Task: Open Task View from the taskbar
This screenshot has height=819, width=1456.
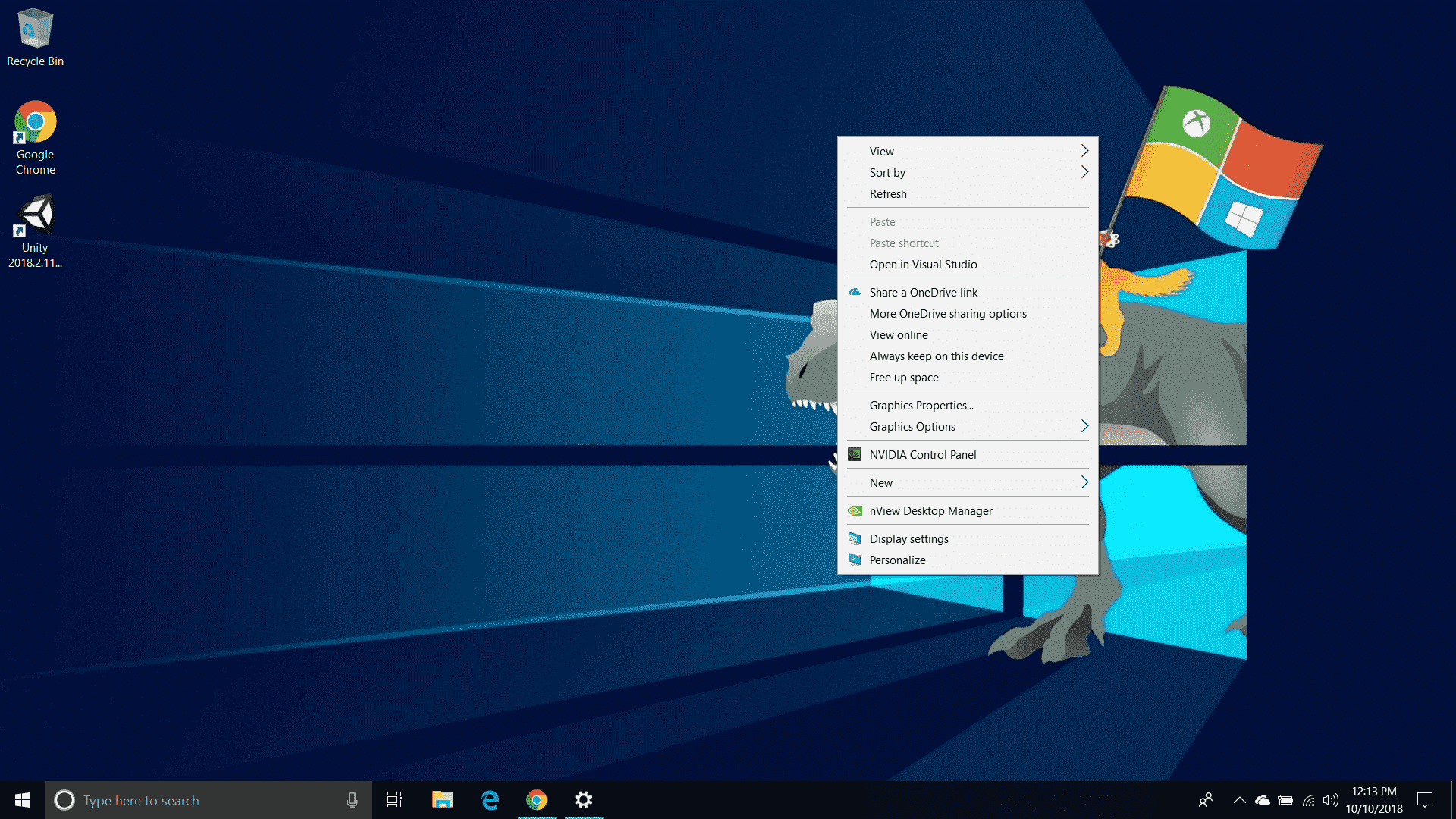Action: coord(394,800)
